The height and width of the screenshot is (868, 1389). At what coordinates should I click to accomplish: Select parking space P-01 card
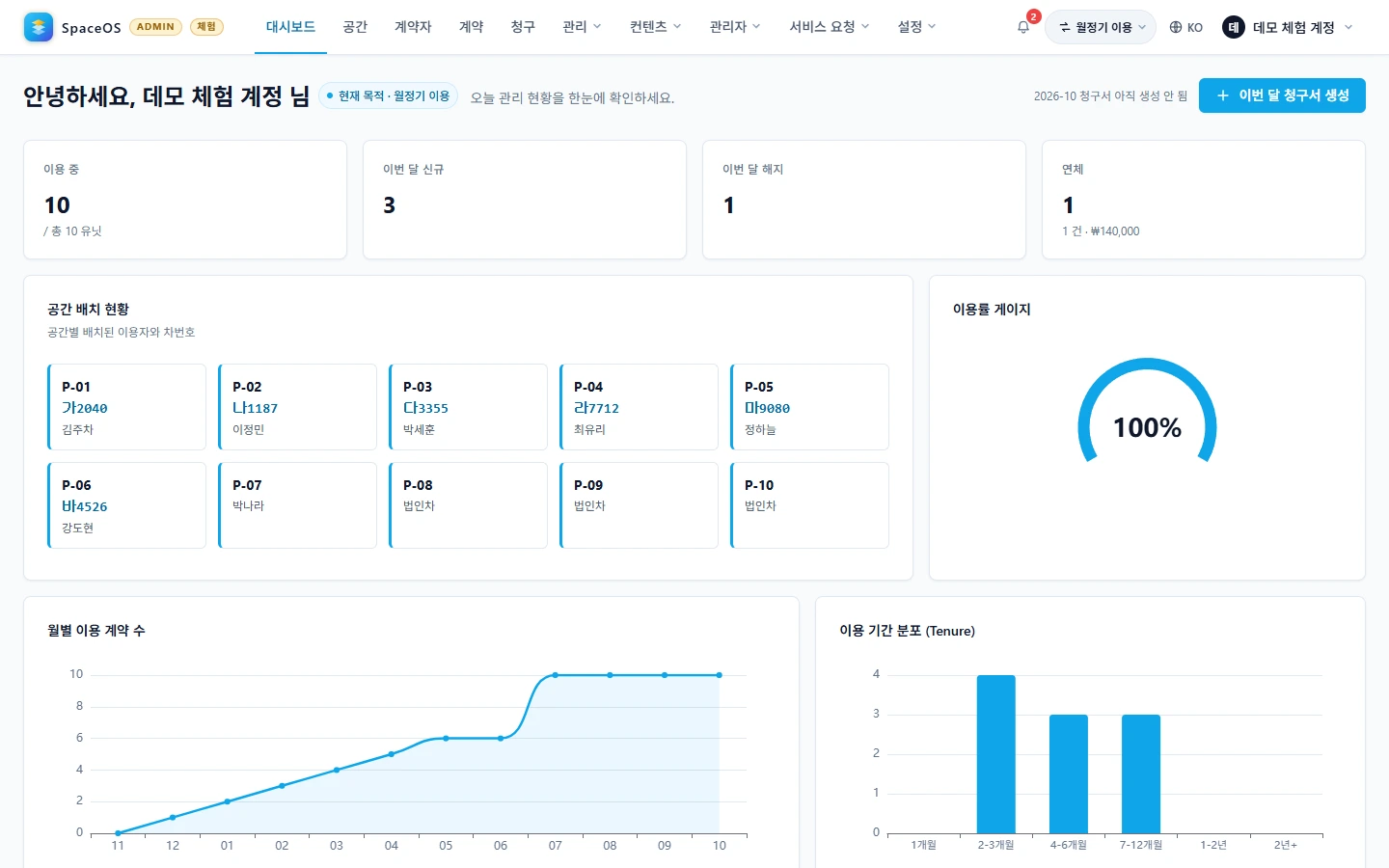pos(126,407)
